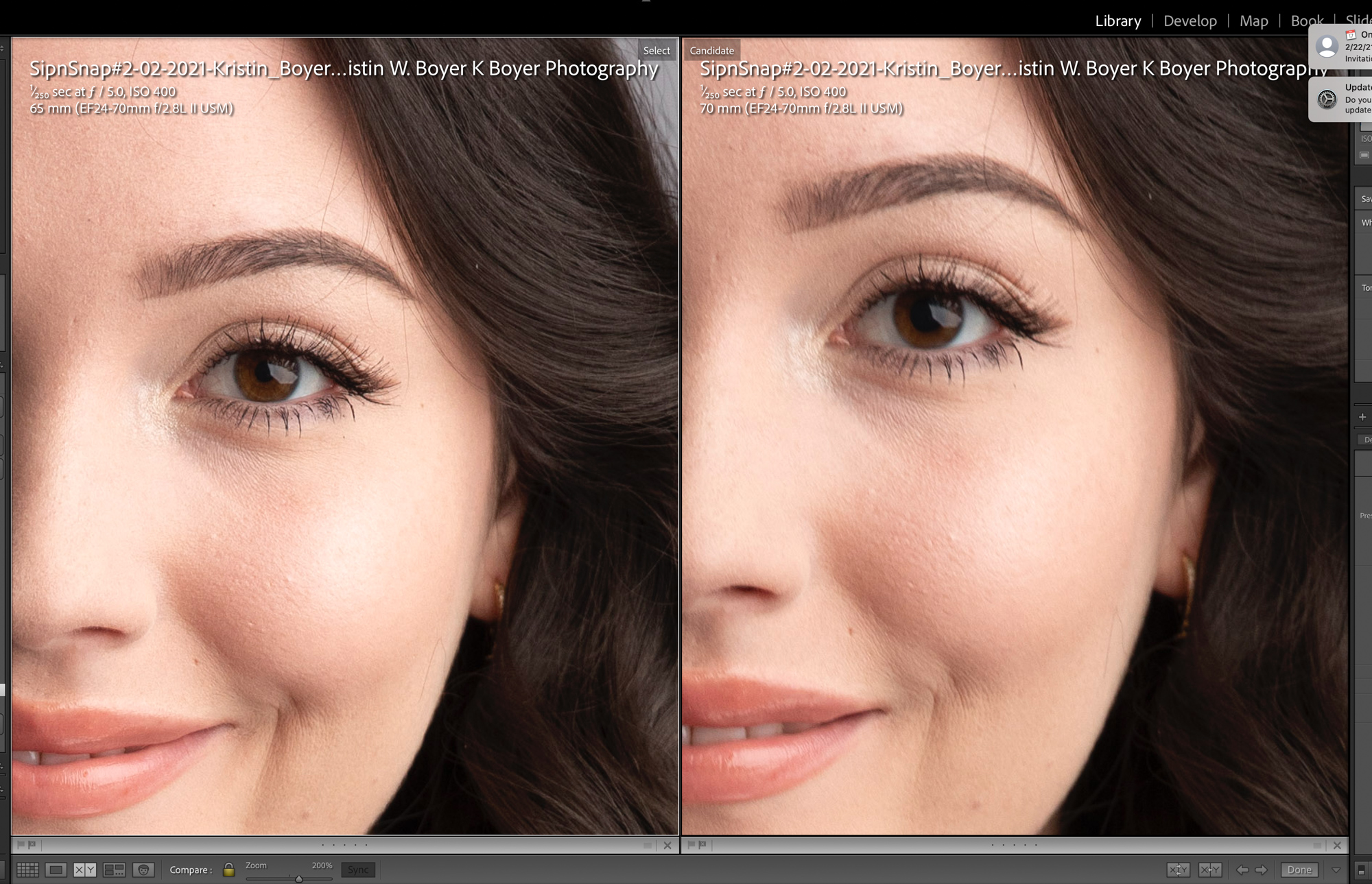This screenshot has height=884, width=1372.
Task: Select the Compare XY view icon
Action: coord(84,870)
